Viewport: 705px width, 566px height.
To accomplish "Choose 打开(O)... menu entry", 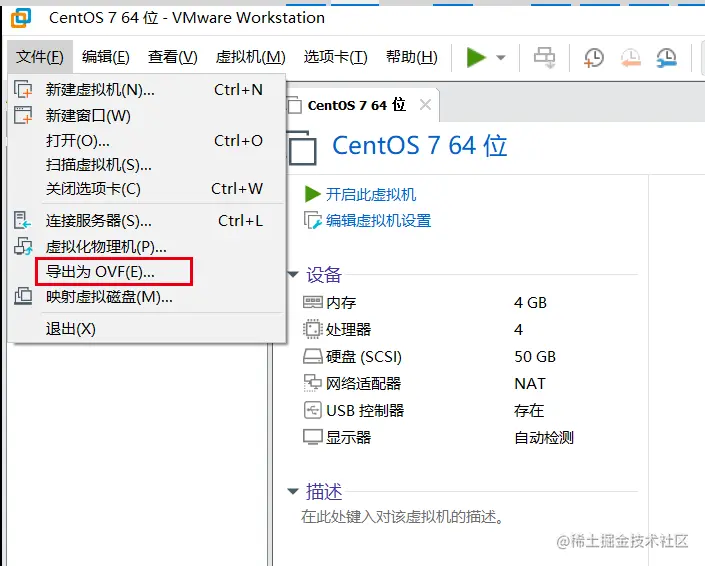I will 147,141.
